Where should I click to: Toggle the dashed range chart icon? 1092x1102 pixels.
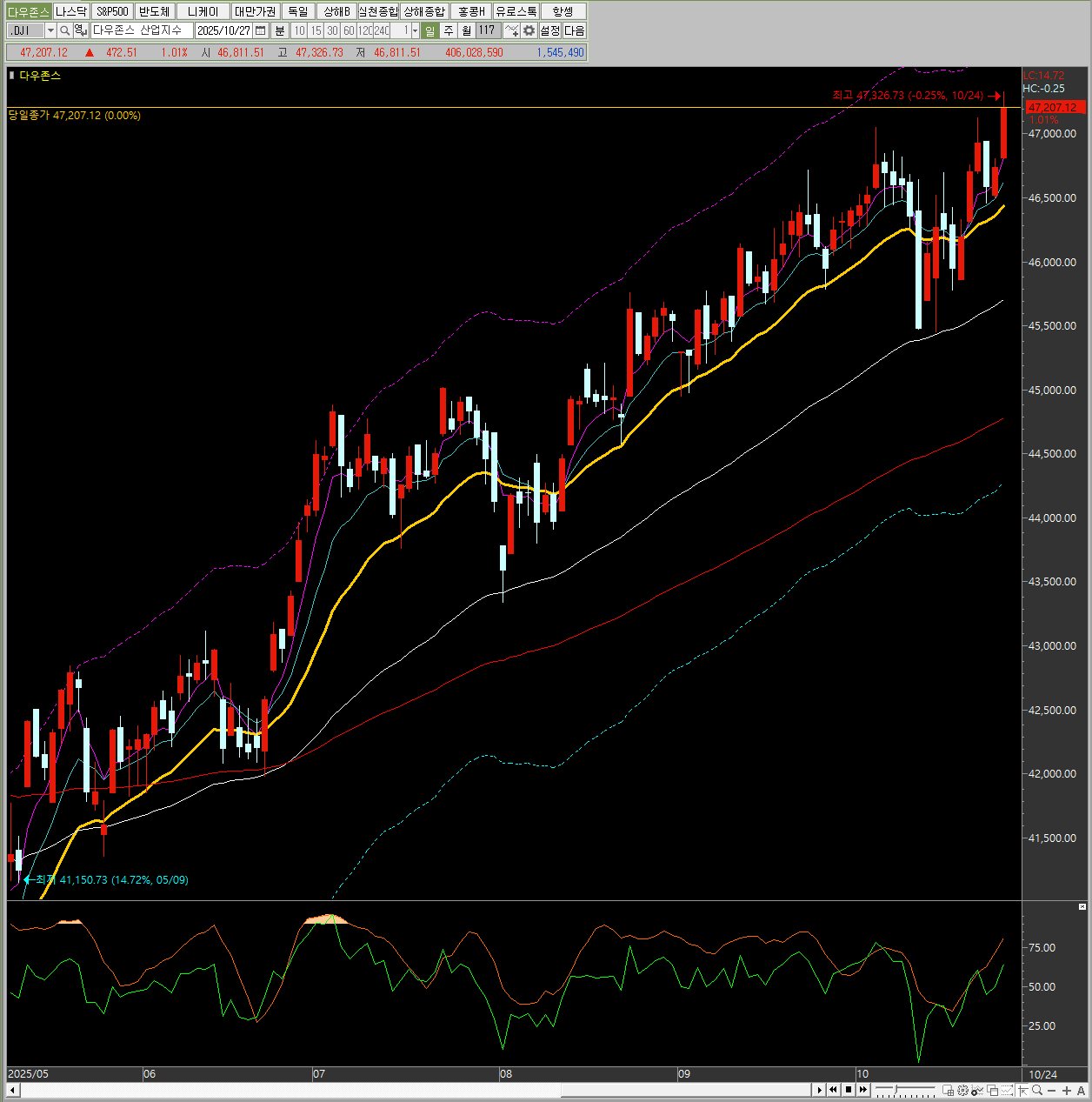[x=1007, y=1090]
